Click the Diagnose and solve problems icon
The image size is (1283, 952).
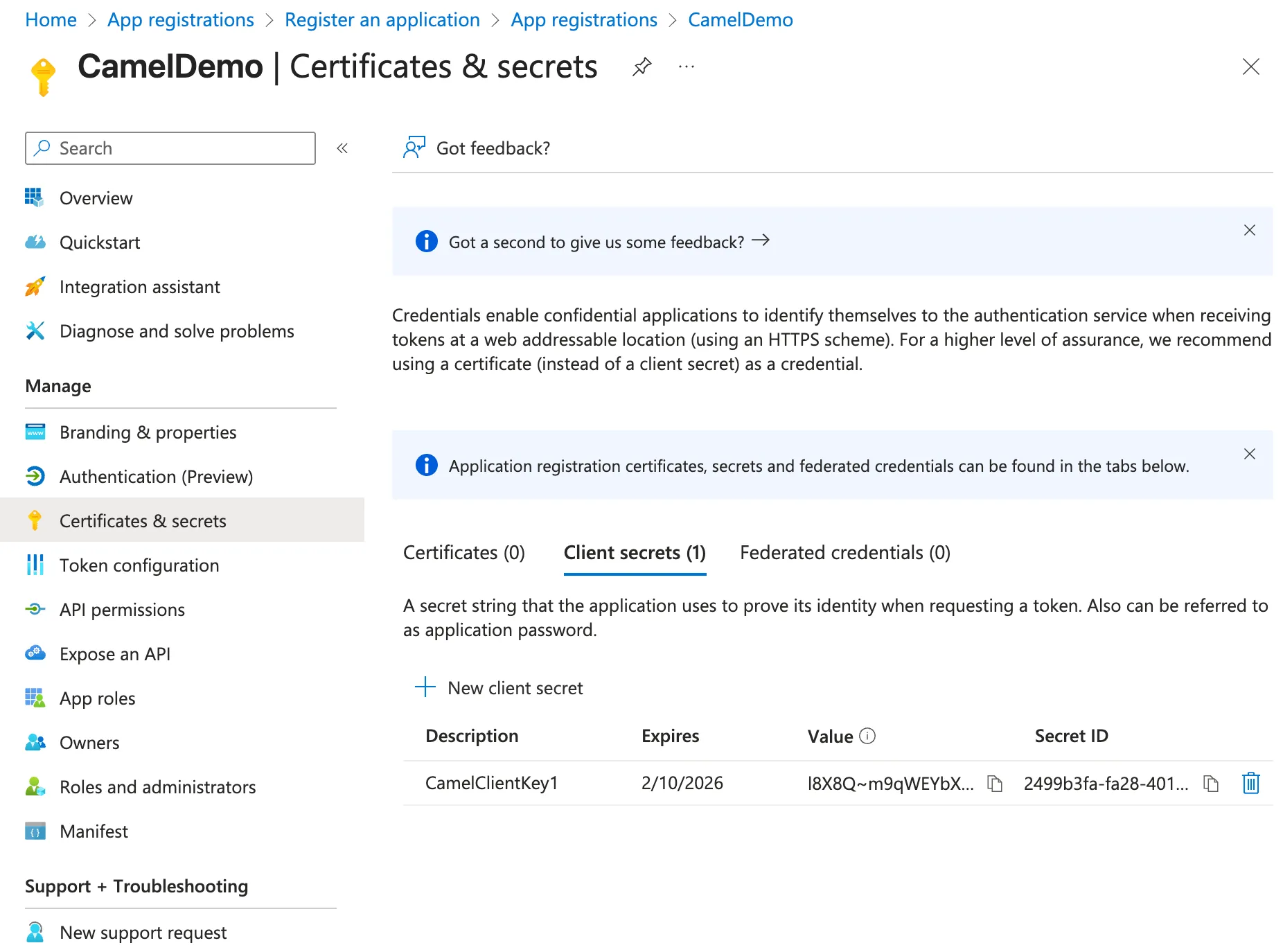35,330
